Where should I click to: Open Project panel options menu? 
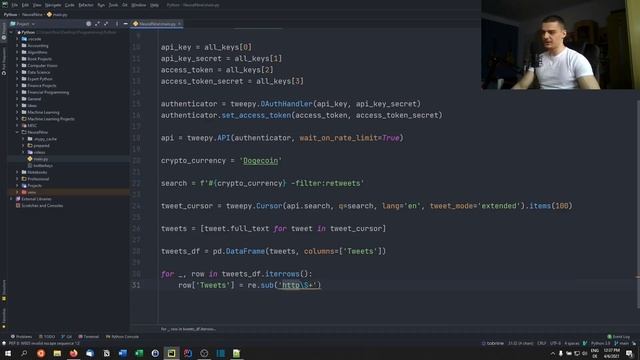(117, 24)
